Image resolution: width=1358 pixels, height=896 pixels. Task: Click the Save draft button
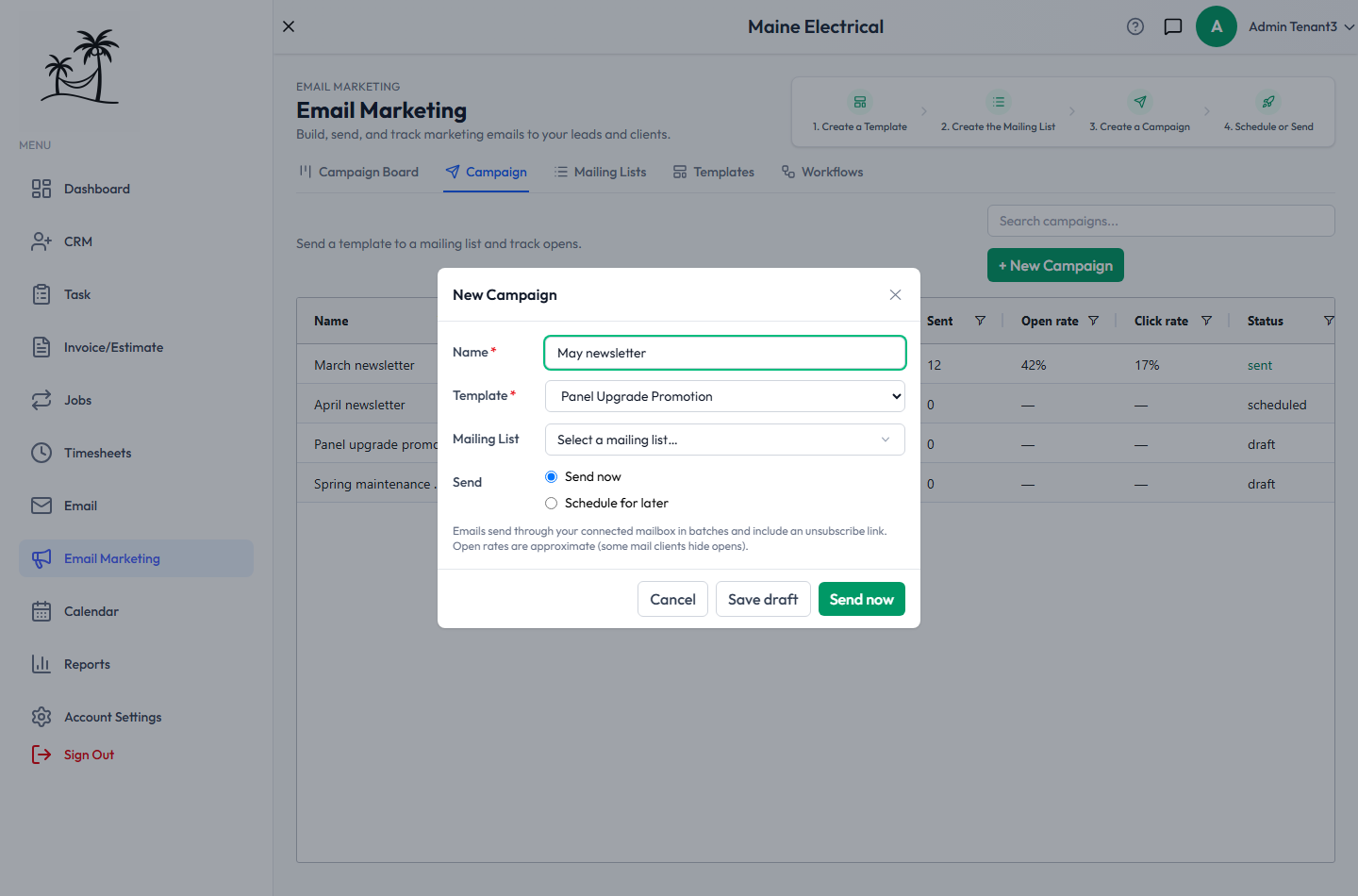pyautogui.click(x=763, y=599)
